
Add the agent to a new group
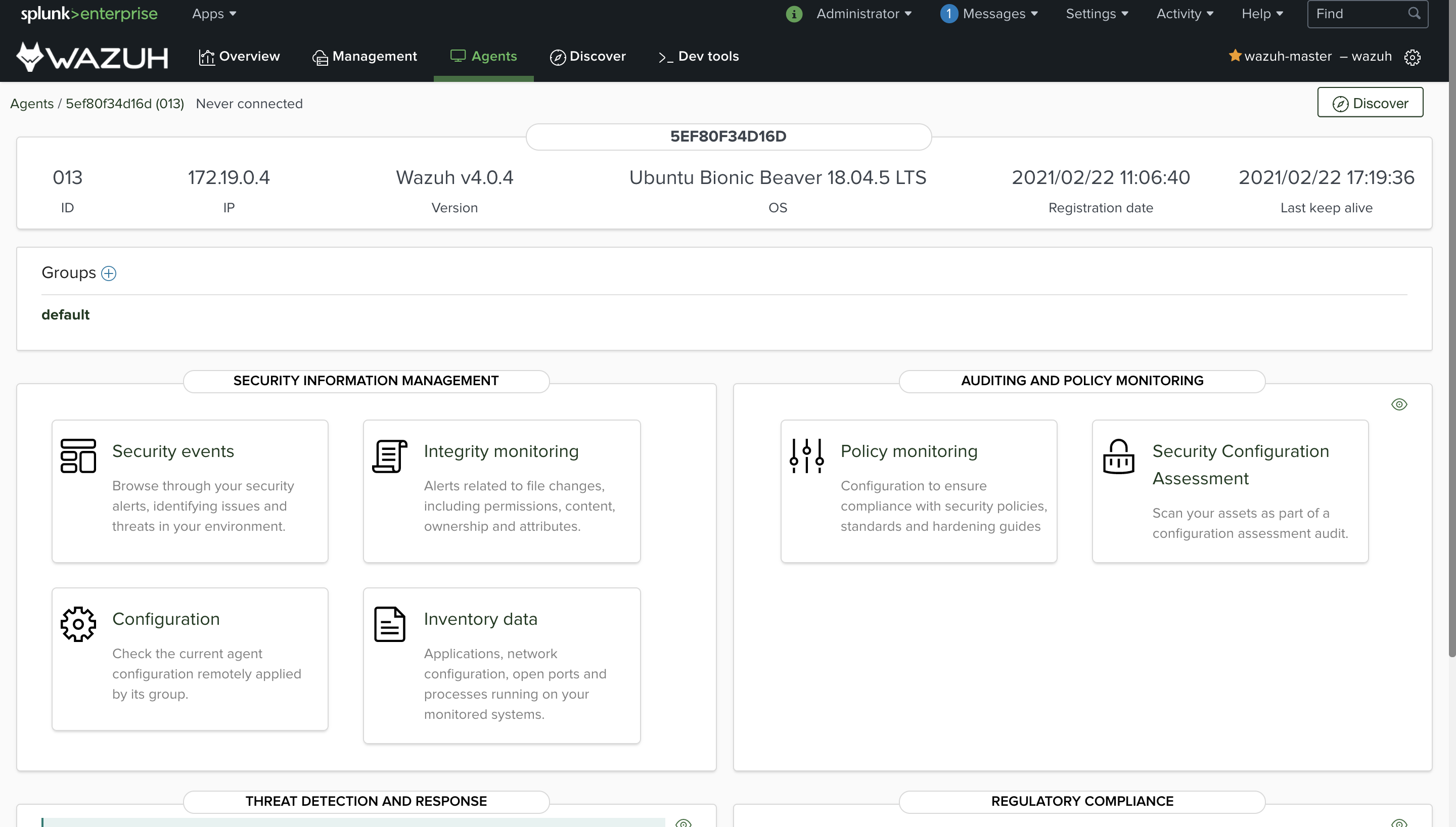(109, 273)
